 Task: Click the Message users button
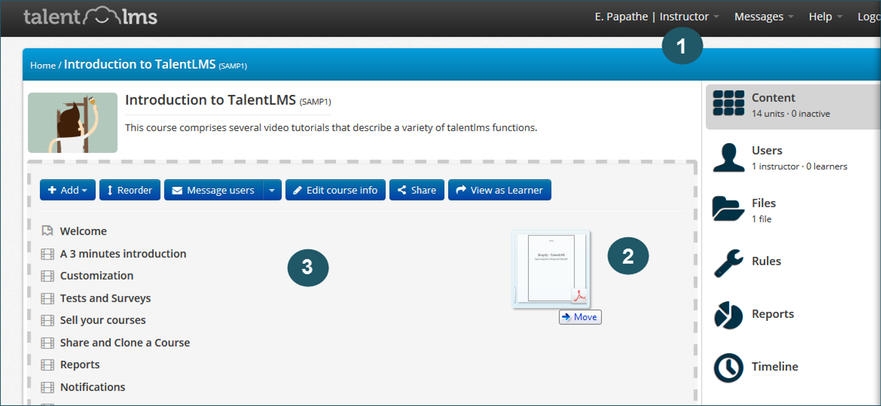(x=214, y=190)
